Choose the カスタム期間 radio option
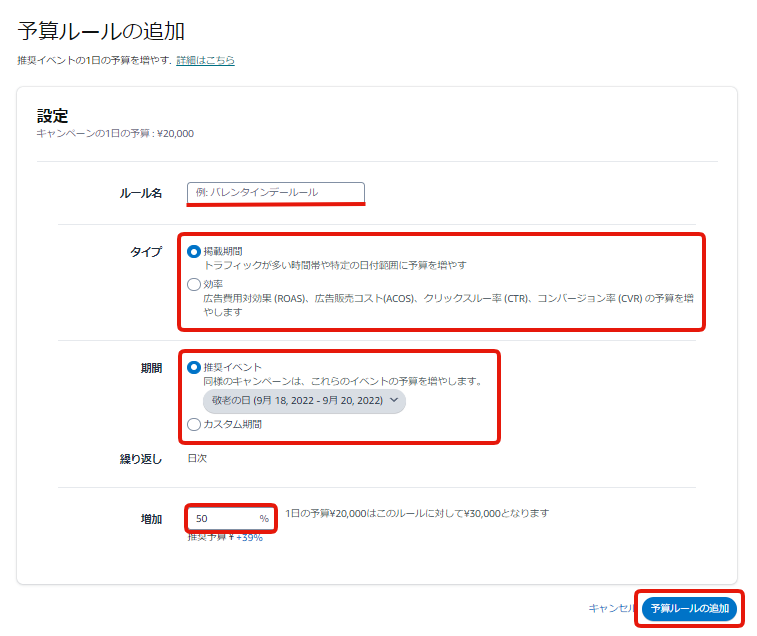757x636 pixels. [194, 425]
